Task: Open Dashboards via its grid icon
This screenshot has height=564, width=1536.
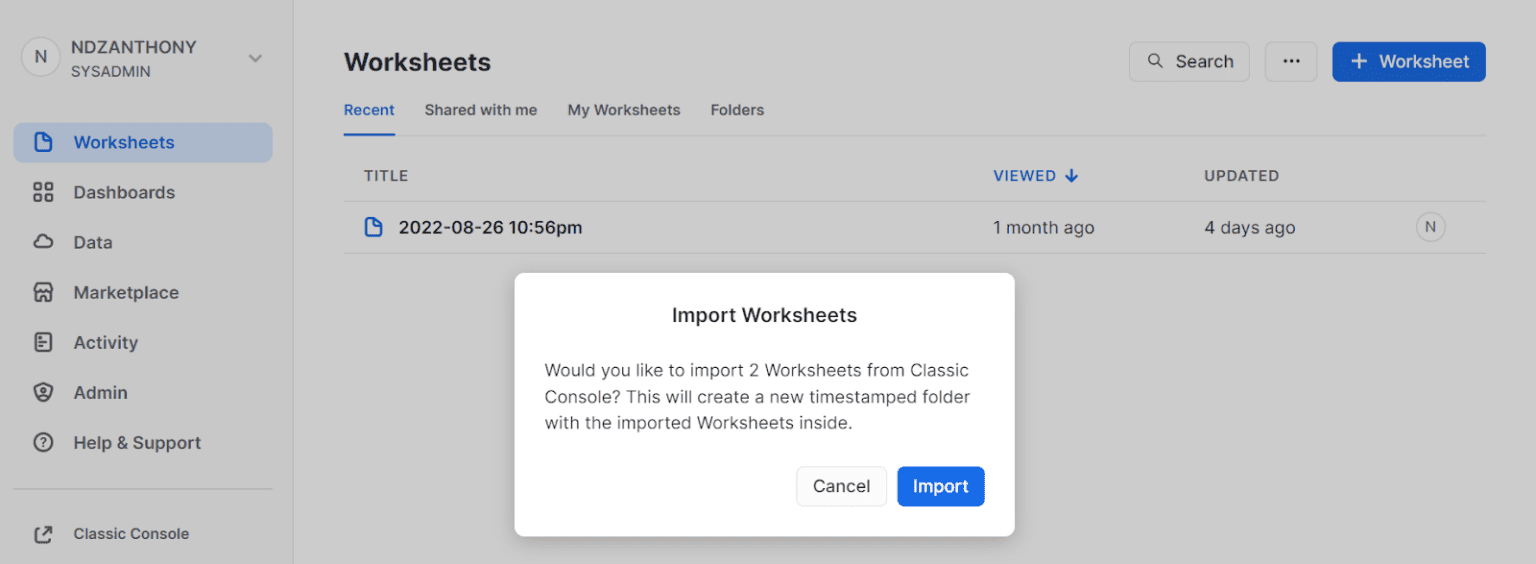Action: [43, 192]
